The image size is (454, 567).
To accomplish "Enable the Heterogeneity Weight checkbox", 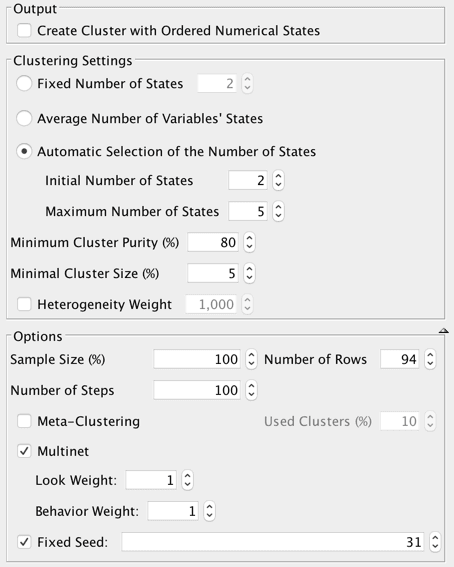I will coord(24,304).
